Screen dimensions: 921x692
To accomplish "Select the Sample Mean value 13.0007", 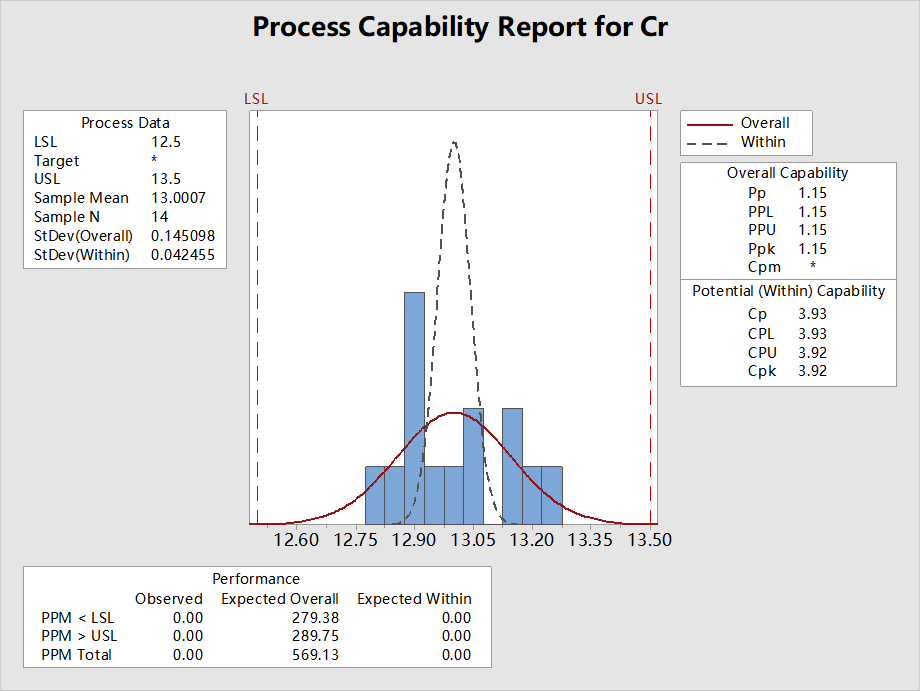I will (178, 198).
